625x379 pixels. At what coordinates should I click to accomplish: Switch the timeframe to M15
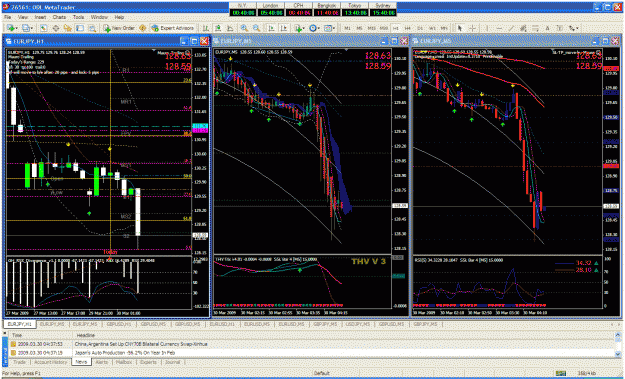371,28
